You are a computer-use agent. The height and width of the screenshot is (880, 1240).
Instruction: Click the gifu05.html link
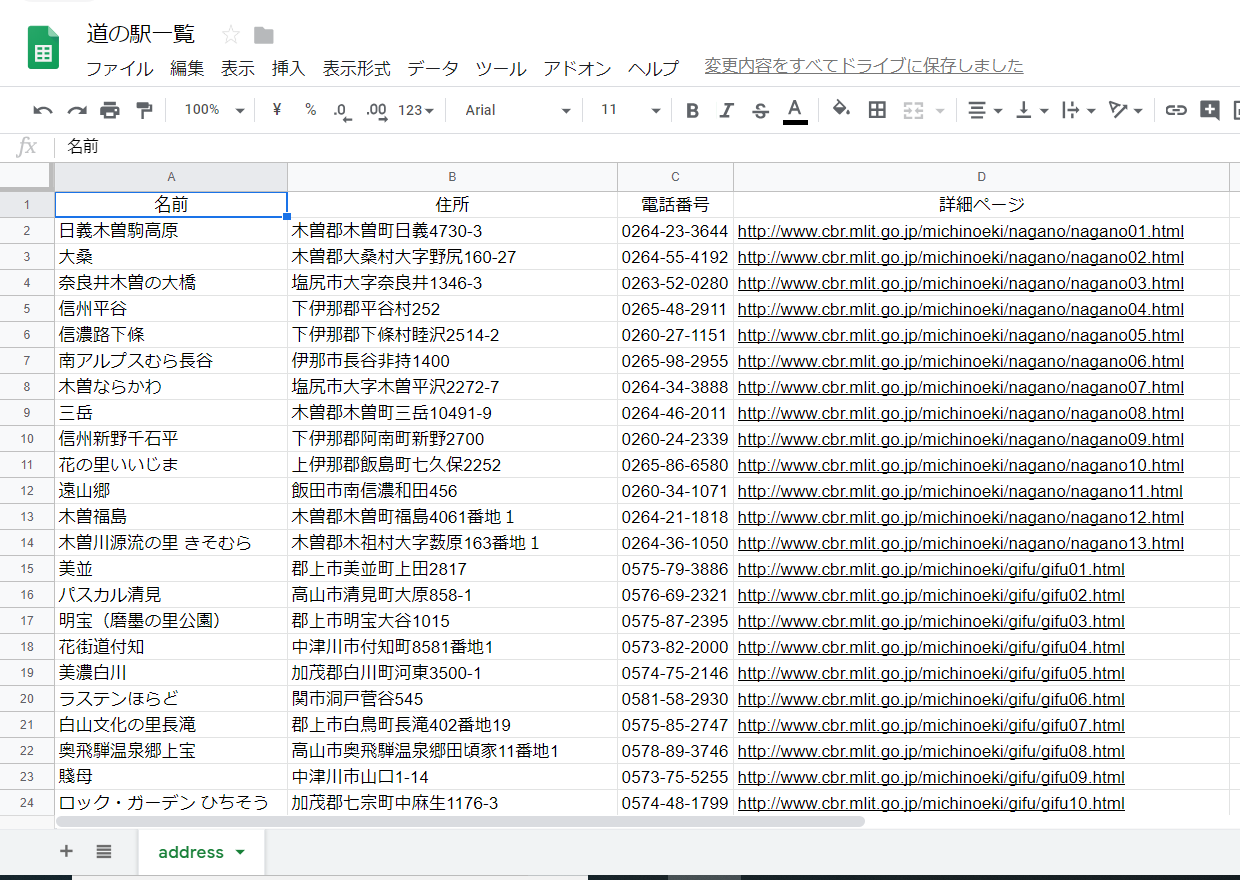pyautogui.click(x=930, y=673)
